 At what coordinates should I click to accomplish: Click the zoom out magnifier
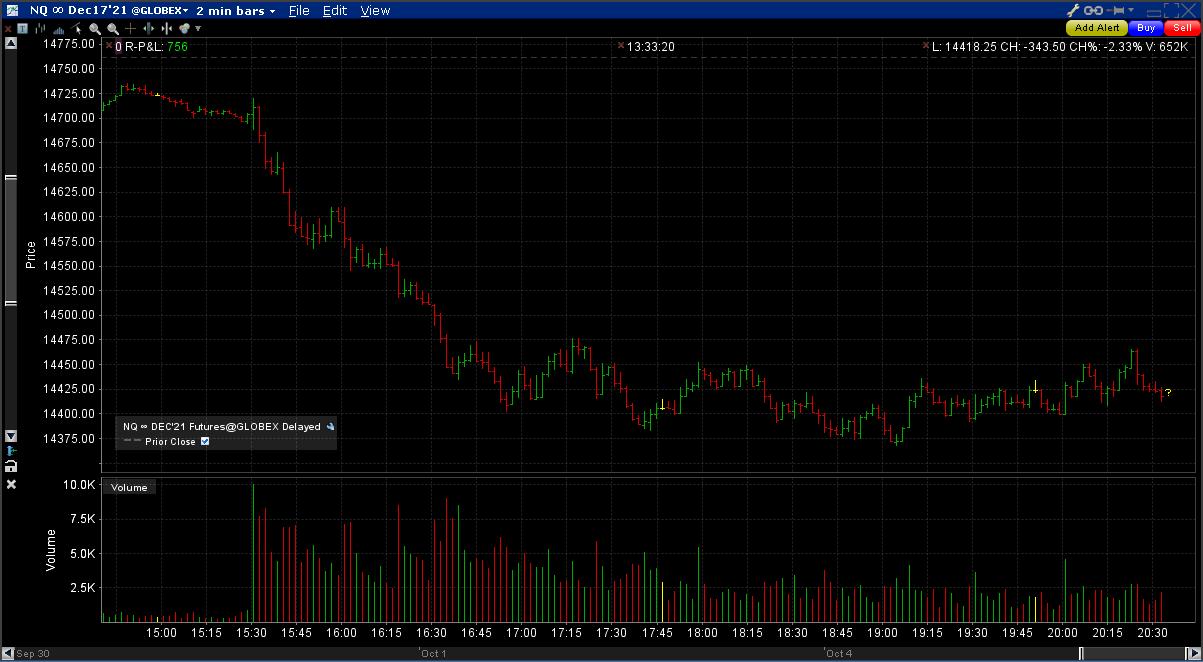[x=113, y=29]
